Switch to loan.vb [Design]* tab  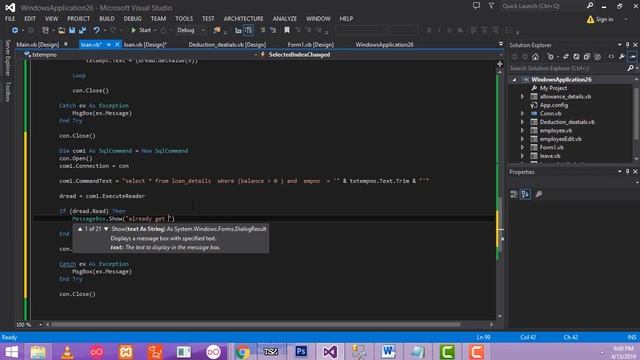click(x=145, y=44)
